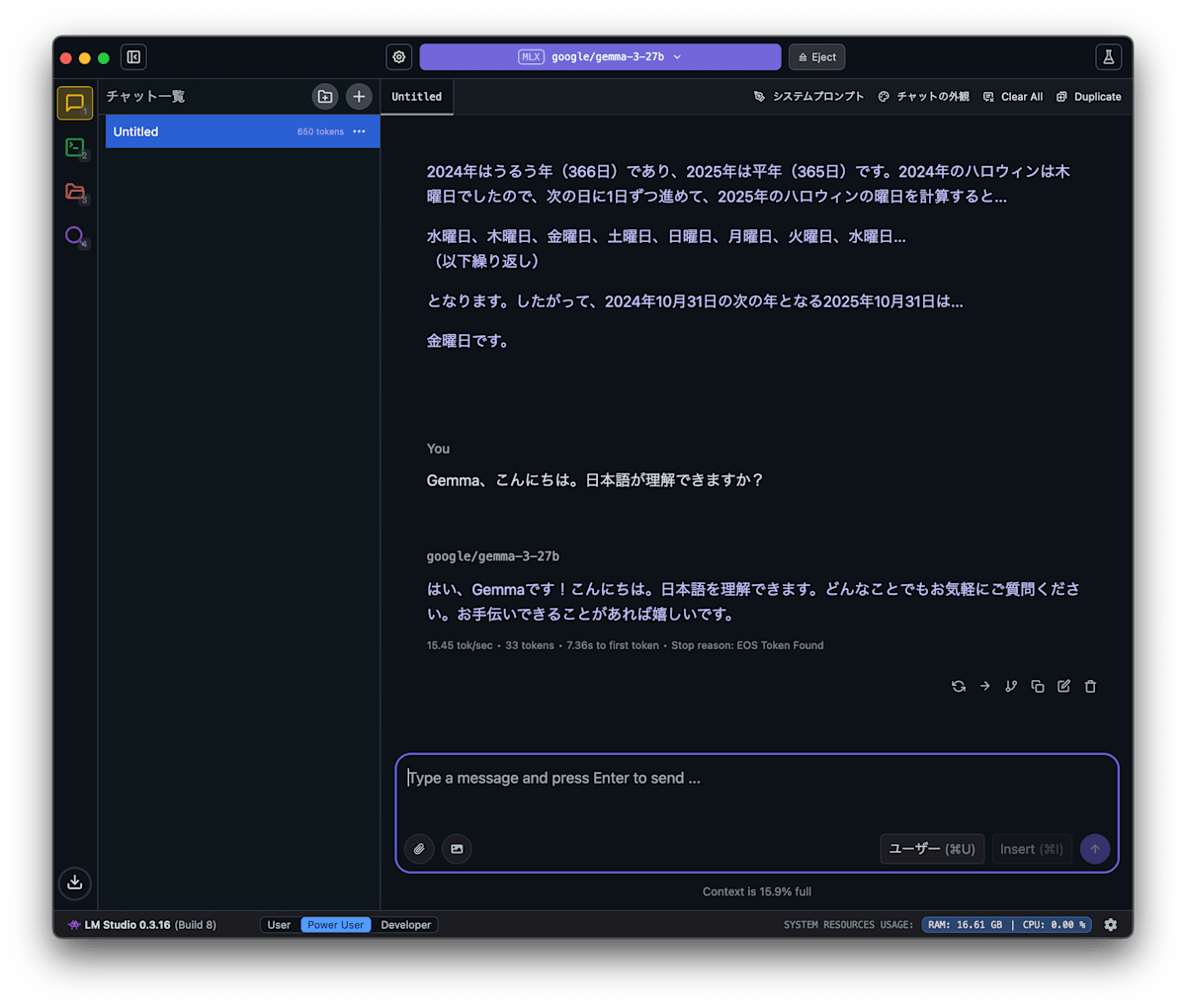
Task: Open システムプロンプト editor
Action: click(x=808, y=97)
